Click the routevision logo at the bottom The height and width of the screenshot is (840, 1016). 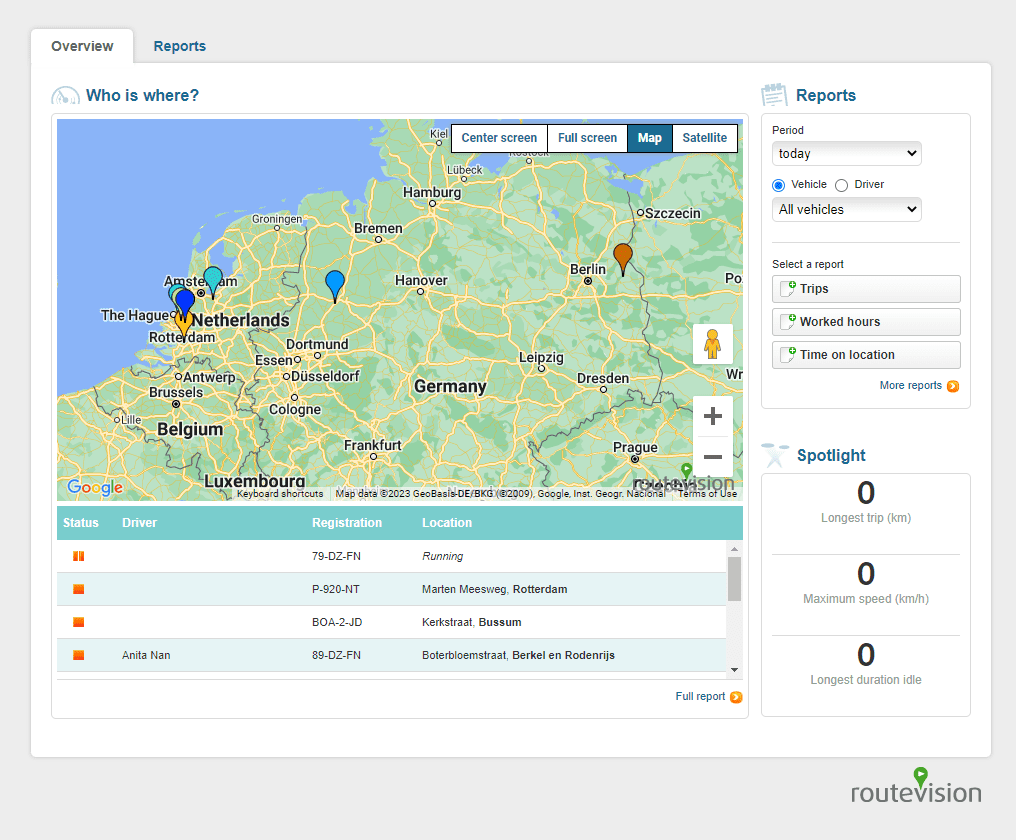click(915, 790)
